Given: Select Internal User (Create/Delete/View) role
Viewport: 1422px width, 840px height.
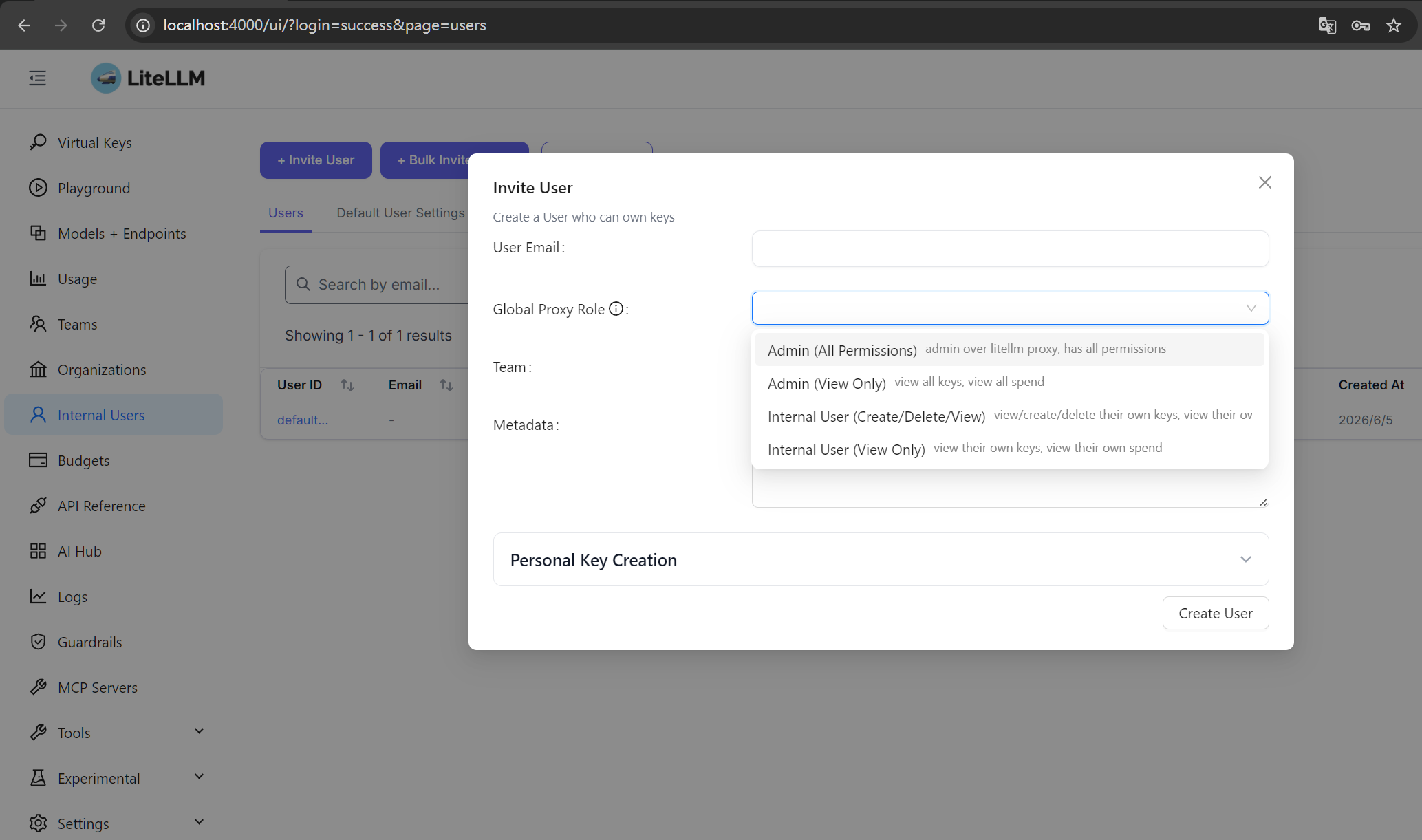Looking at the screenshot, I should click(x=1009, y=416).
